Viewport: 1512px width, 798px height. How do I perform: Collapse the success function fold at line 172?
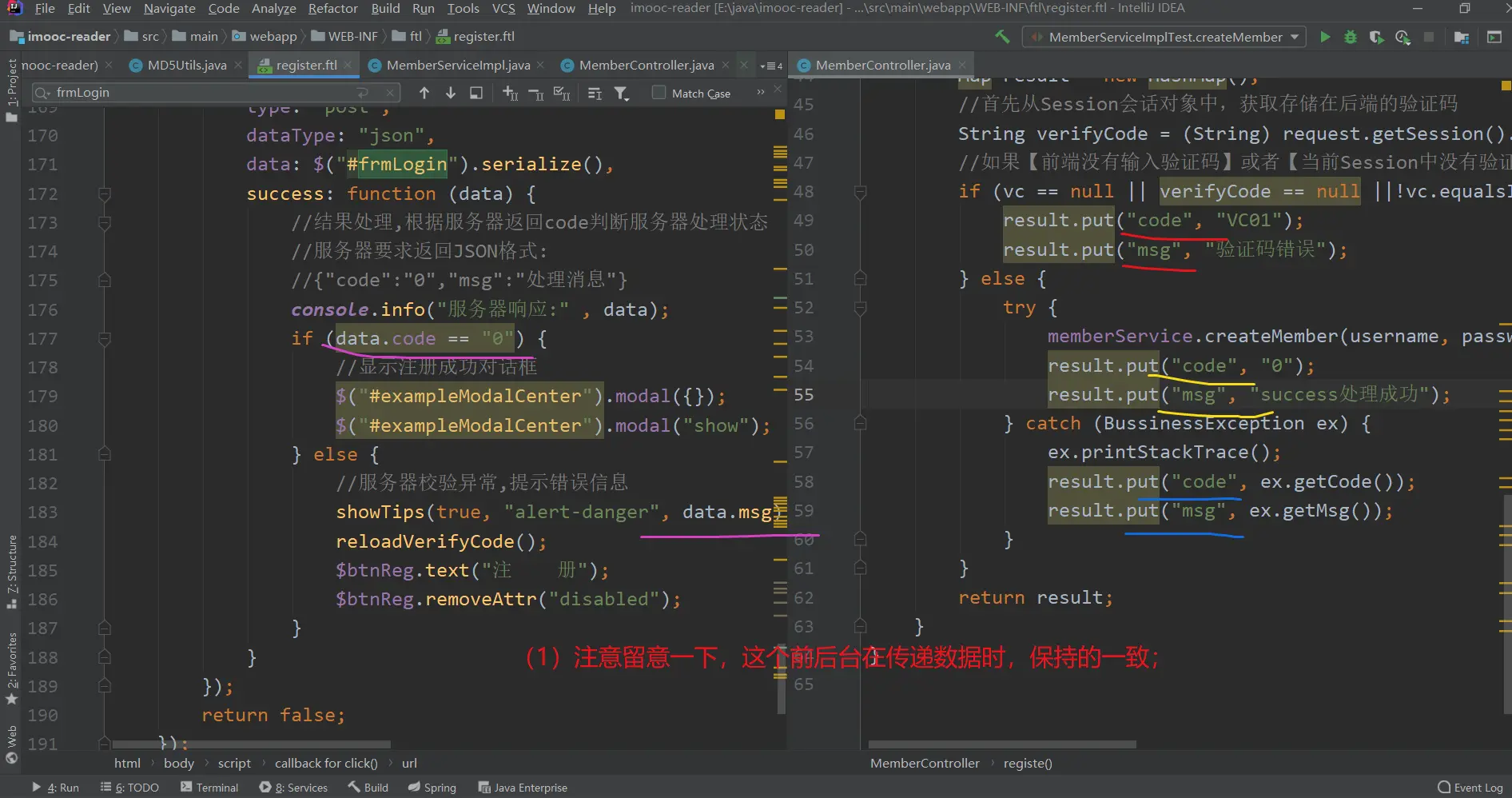104,194
